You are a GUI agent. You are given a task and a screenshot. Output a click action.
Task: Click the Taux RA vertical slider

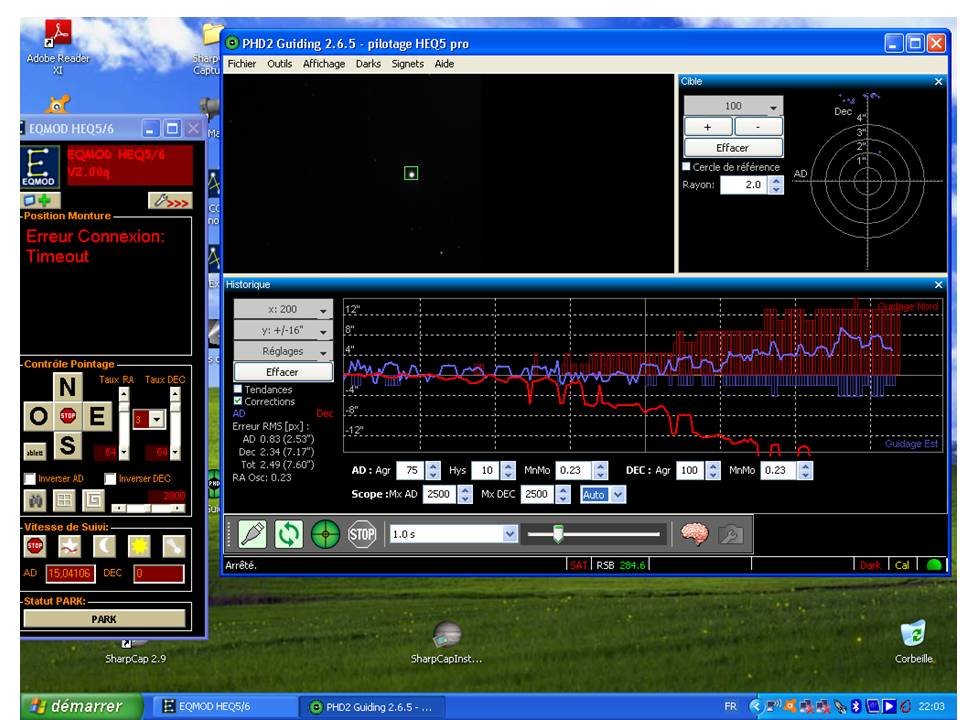[x=124, y=423]
